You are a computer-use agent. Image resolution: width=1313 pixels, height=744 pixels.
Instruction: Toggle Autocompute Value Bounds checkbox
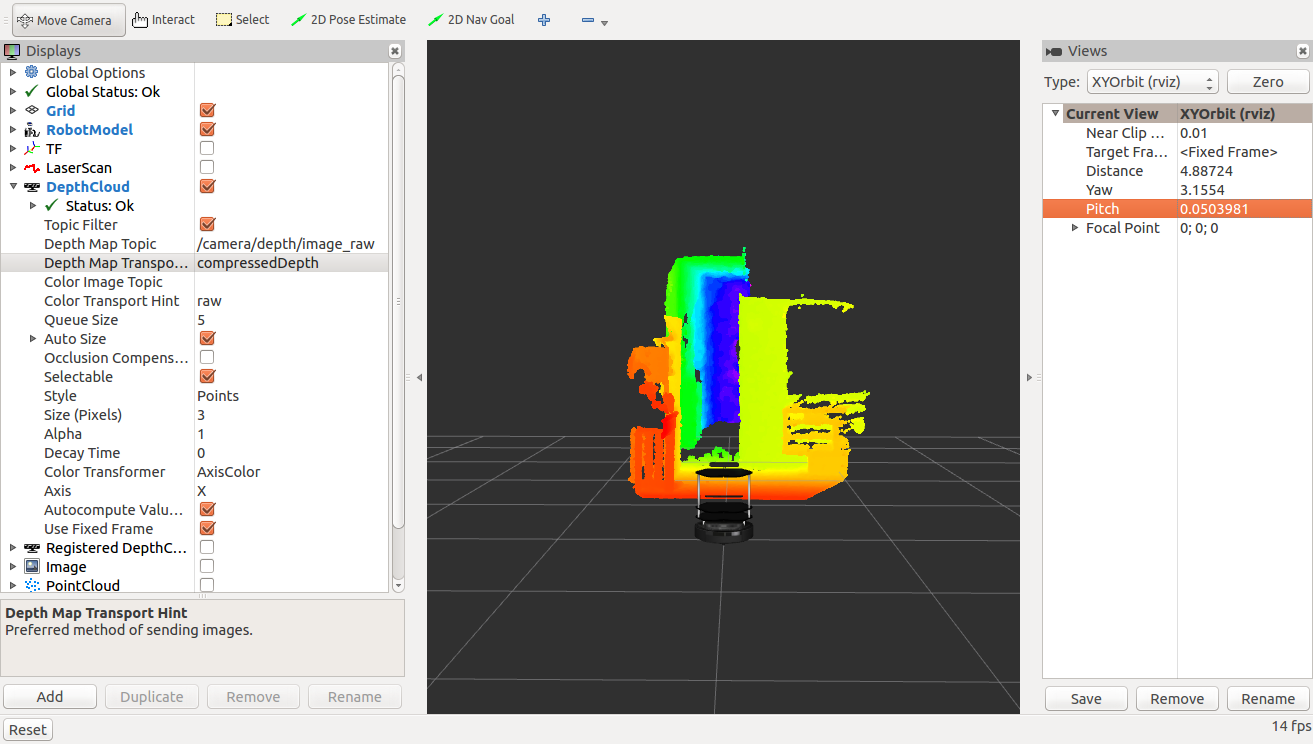pyautogui.click(x=207, y=509)
